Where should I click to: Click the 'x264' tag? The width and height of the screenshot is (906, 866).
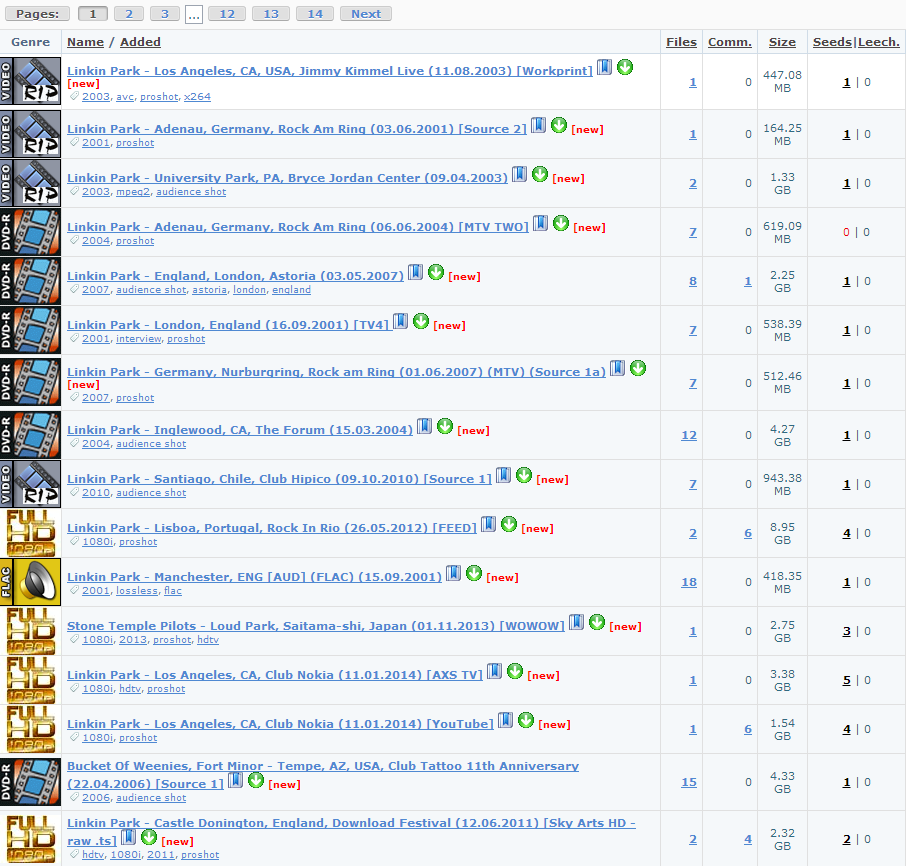(197, 96)
